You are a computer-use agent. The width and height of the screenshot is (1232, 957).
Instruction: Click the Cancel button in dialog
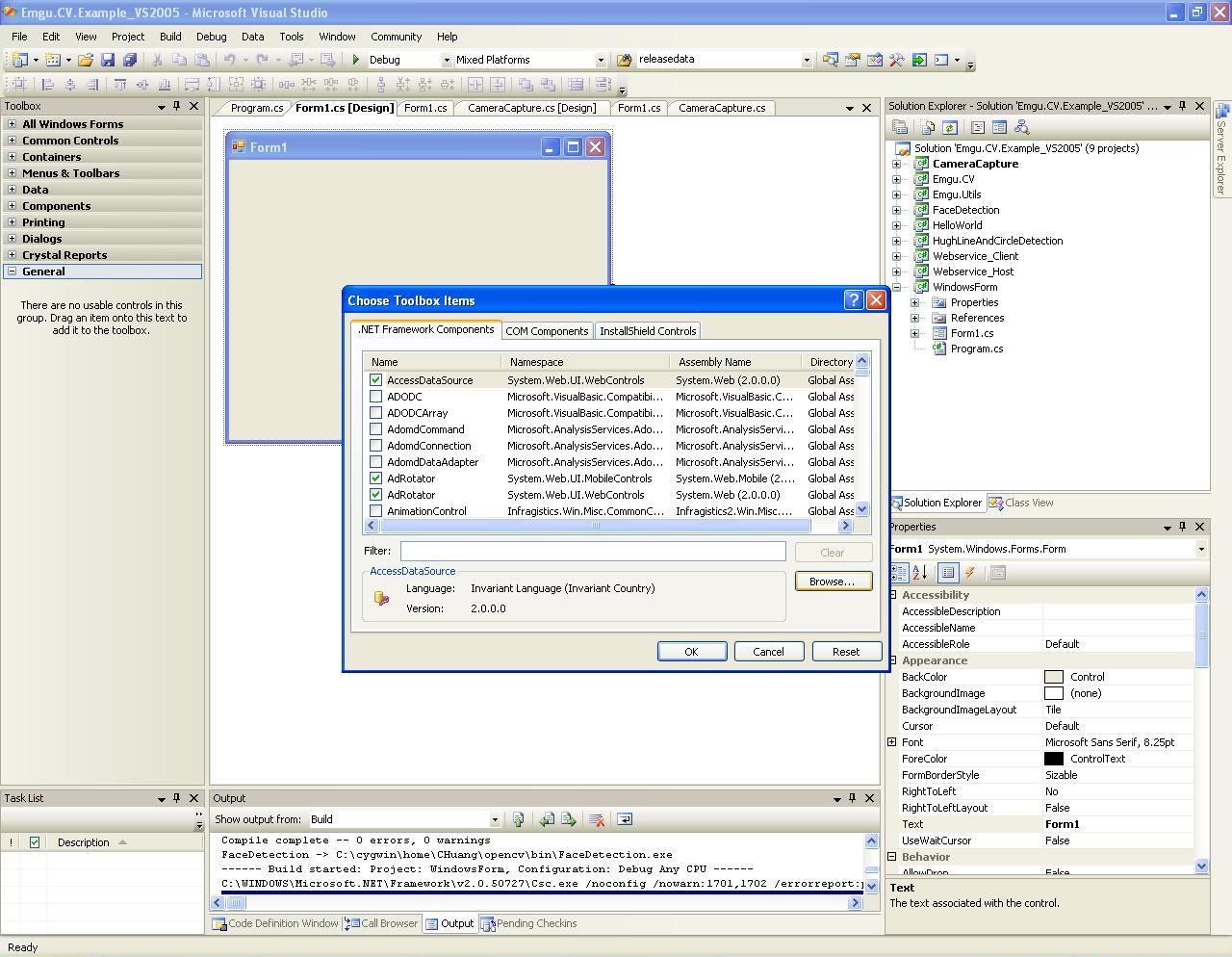[x=768, y=652]
